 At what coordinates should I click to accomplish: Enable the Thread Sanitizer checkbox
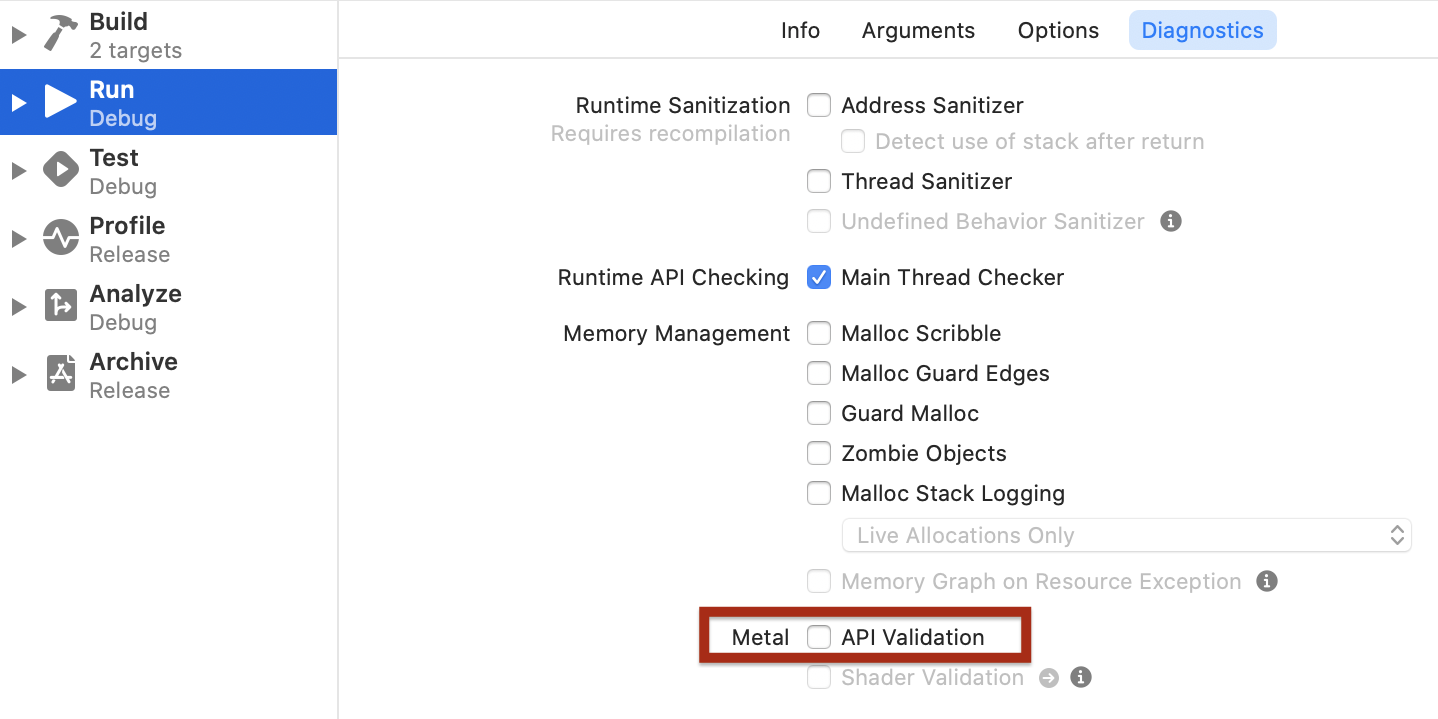click(819, 181)
